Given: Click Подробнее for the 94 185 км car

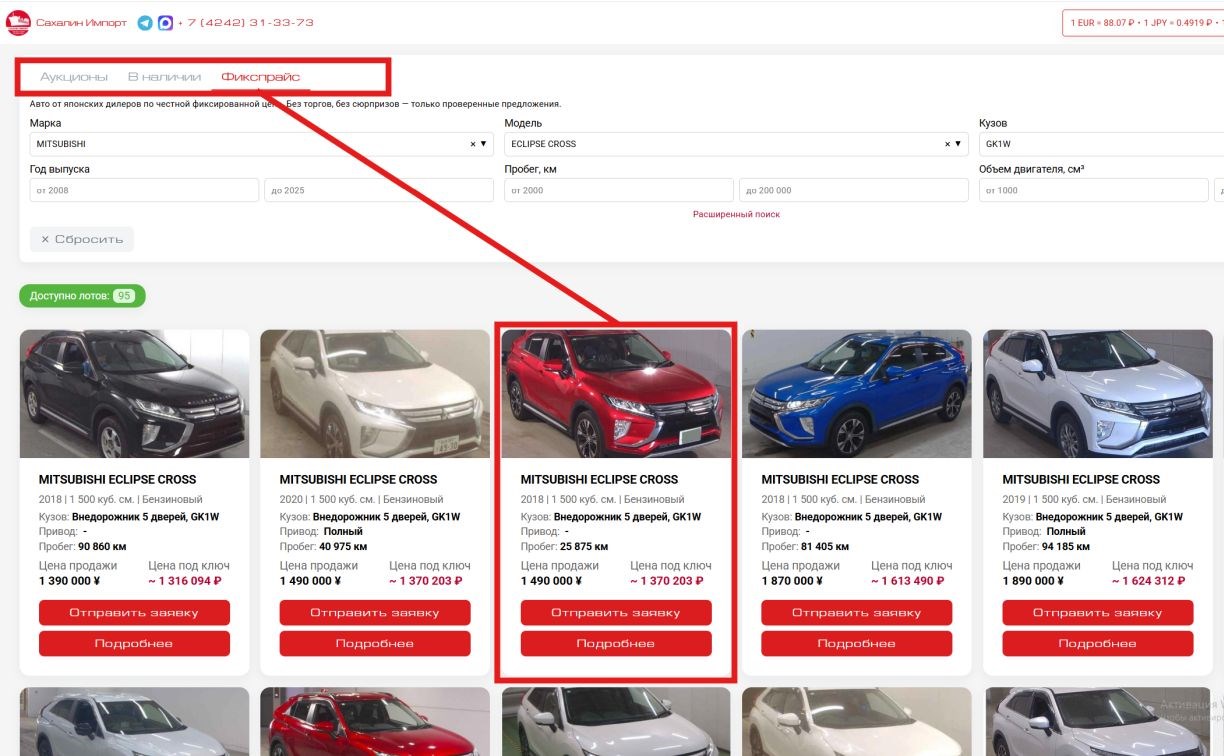Looking at the screenshot, I should [1098, 644].
